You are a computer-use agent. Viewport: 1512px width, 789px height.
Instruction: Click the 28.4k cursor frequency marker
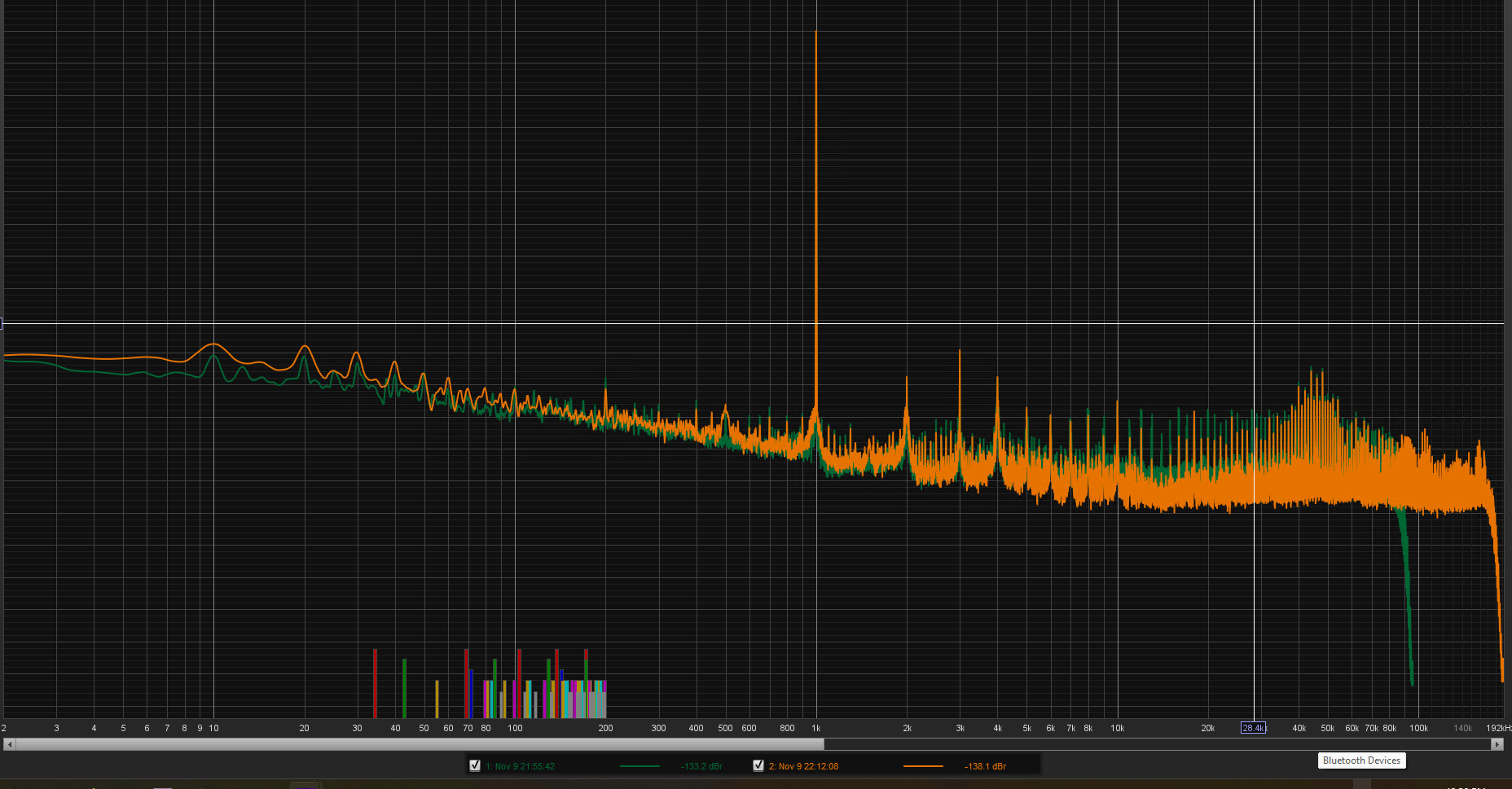pos(1254,728)
